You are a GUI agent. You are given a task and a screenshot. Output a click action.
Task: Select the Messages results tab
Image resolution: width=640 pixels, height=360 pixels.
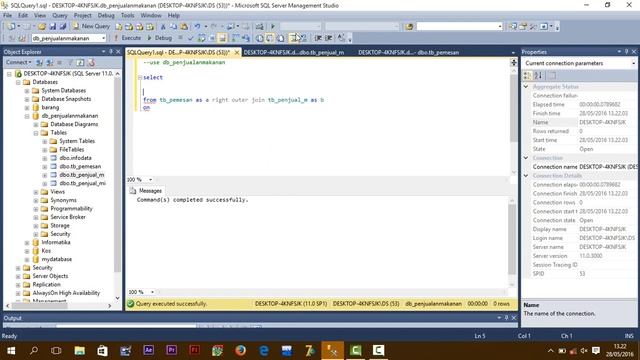click(146, 191)
